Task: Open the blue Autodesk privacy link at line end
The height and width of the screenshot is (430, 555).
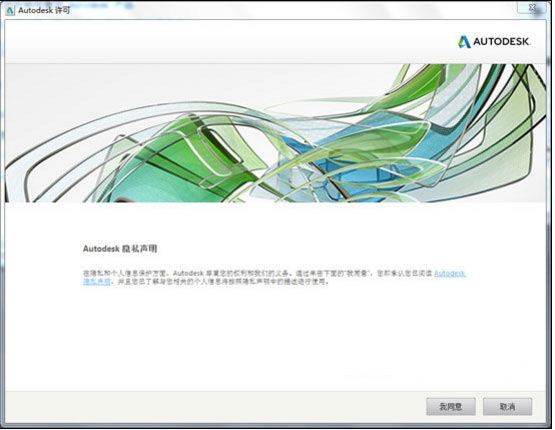Action: point(450,274)
